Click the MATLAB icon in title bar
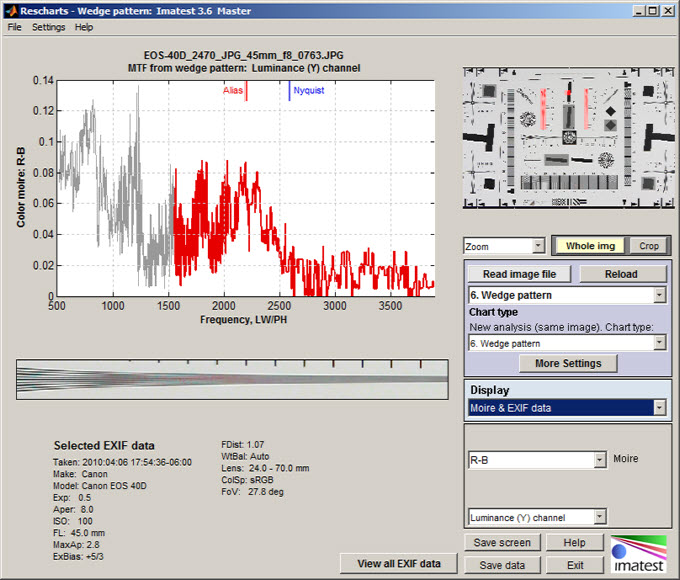 12,11
